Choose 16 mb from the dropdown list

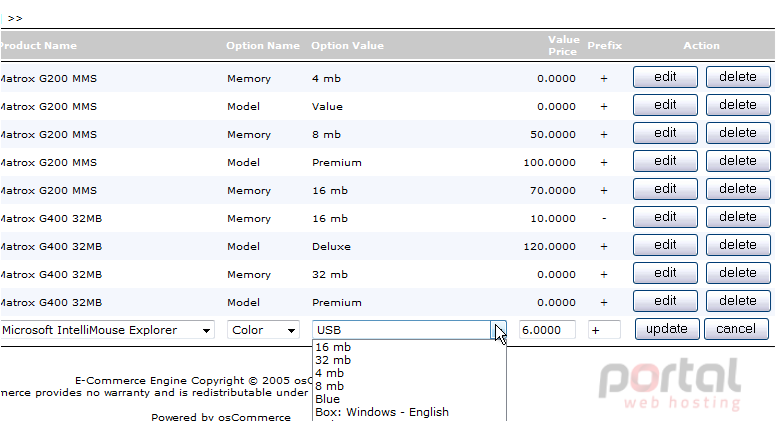click(409, 347)
